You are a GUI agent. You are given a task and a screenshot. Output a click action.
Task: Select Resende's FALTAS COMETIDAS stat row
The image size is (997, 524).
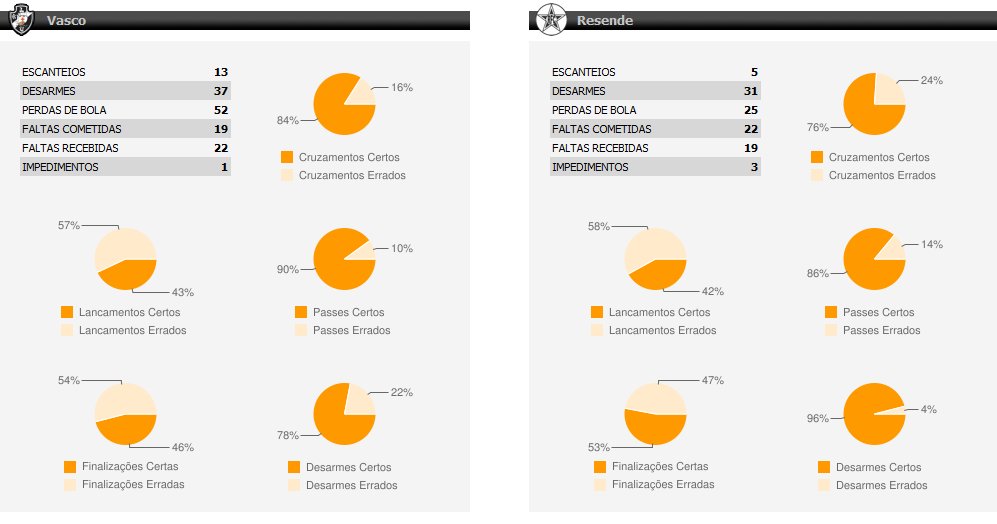655,129
